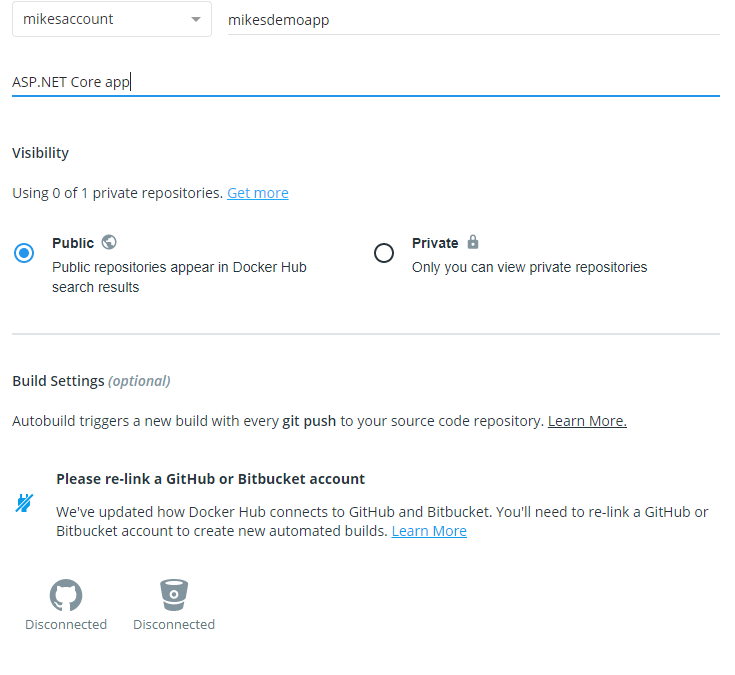Click the lock icon beside Private
This screenshot has width=735, height=675.
coord(473,242)
